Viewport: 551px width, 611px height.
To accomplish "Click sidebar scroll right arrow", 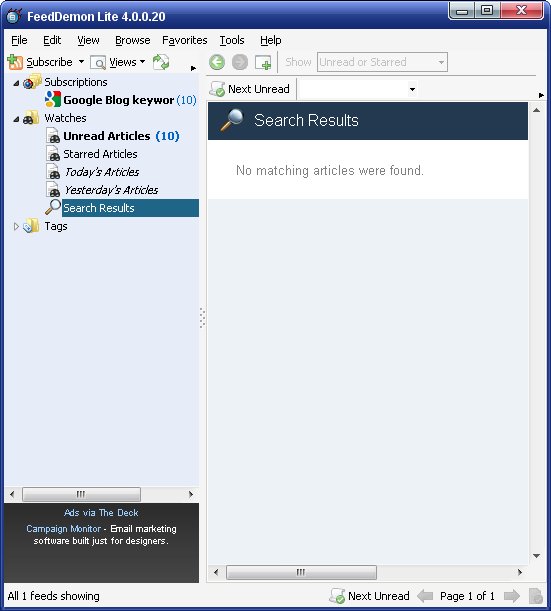I will tap(191, 494).
